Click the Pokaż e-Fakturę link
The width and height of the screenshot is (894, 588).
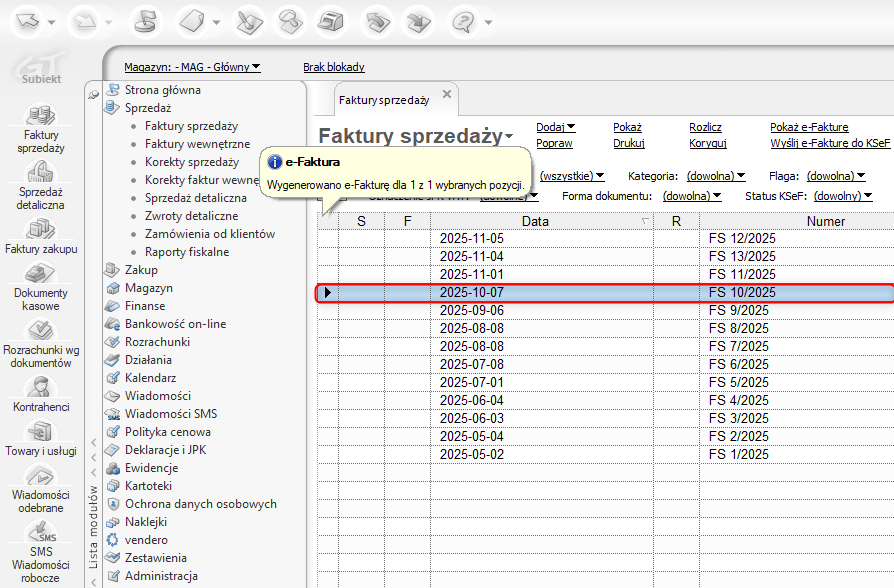pyautogui.click(x=808, y=127)
